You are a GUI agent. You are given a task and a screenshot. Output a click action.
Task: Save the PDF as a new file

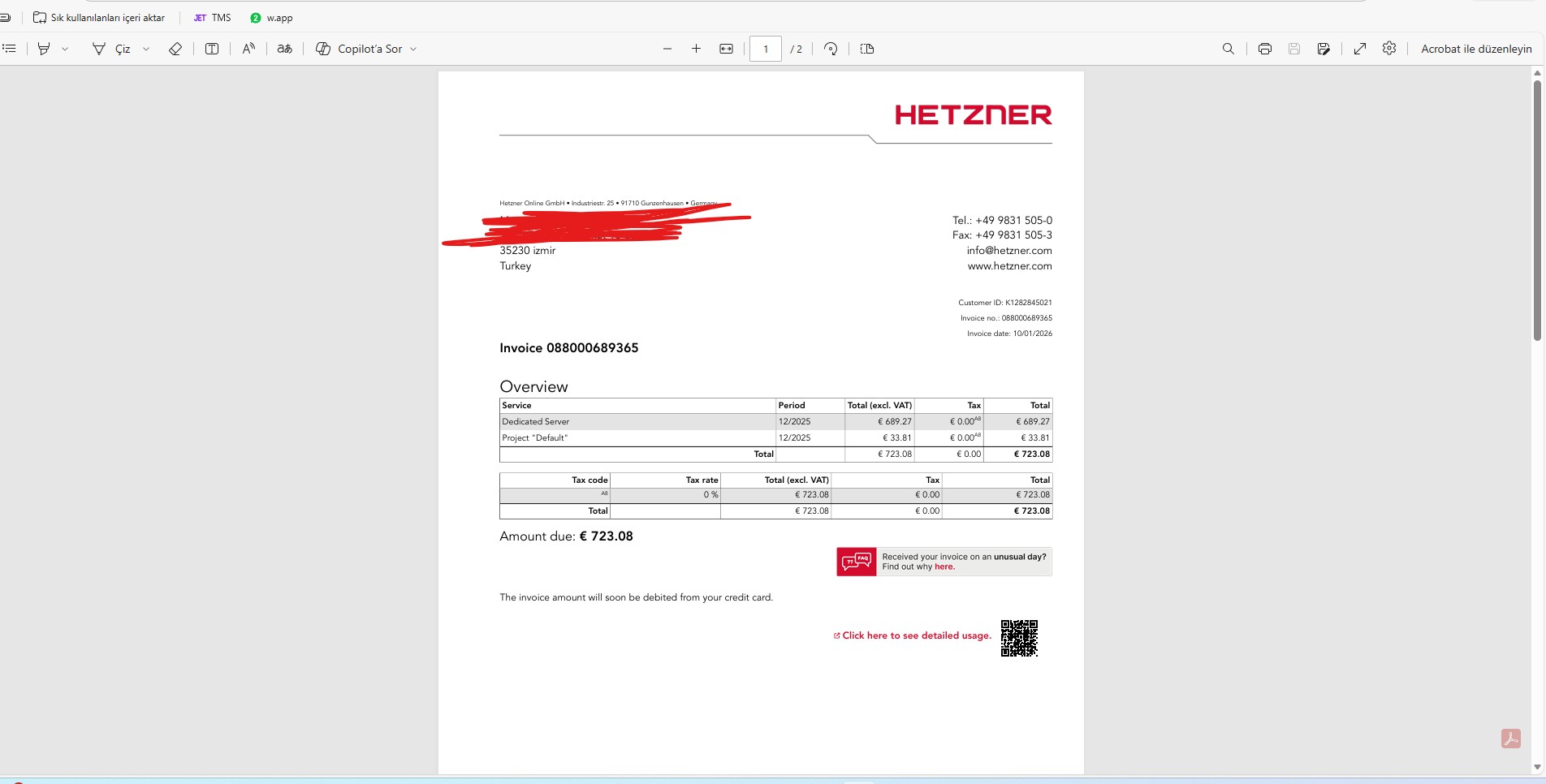[x=1324, y=49]
